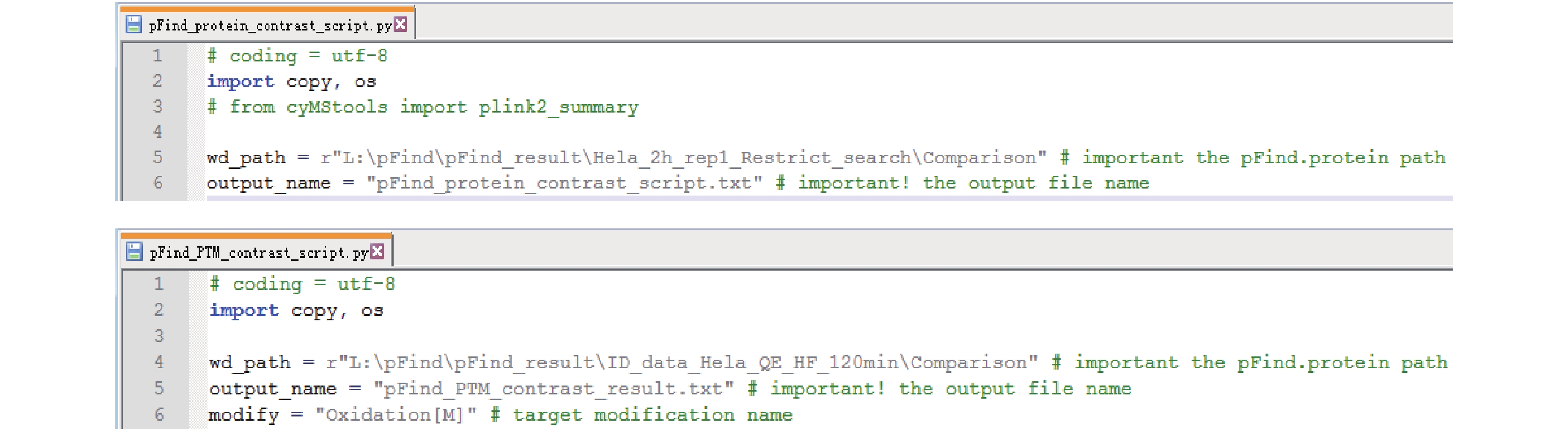Click 'import' keyword in the PTM script
The image size is (1568, 431).
(x=244, y=310)
